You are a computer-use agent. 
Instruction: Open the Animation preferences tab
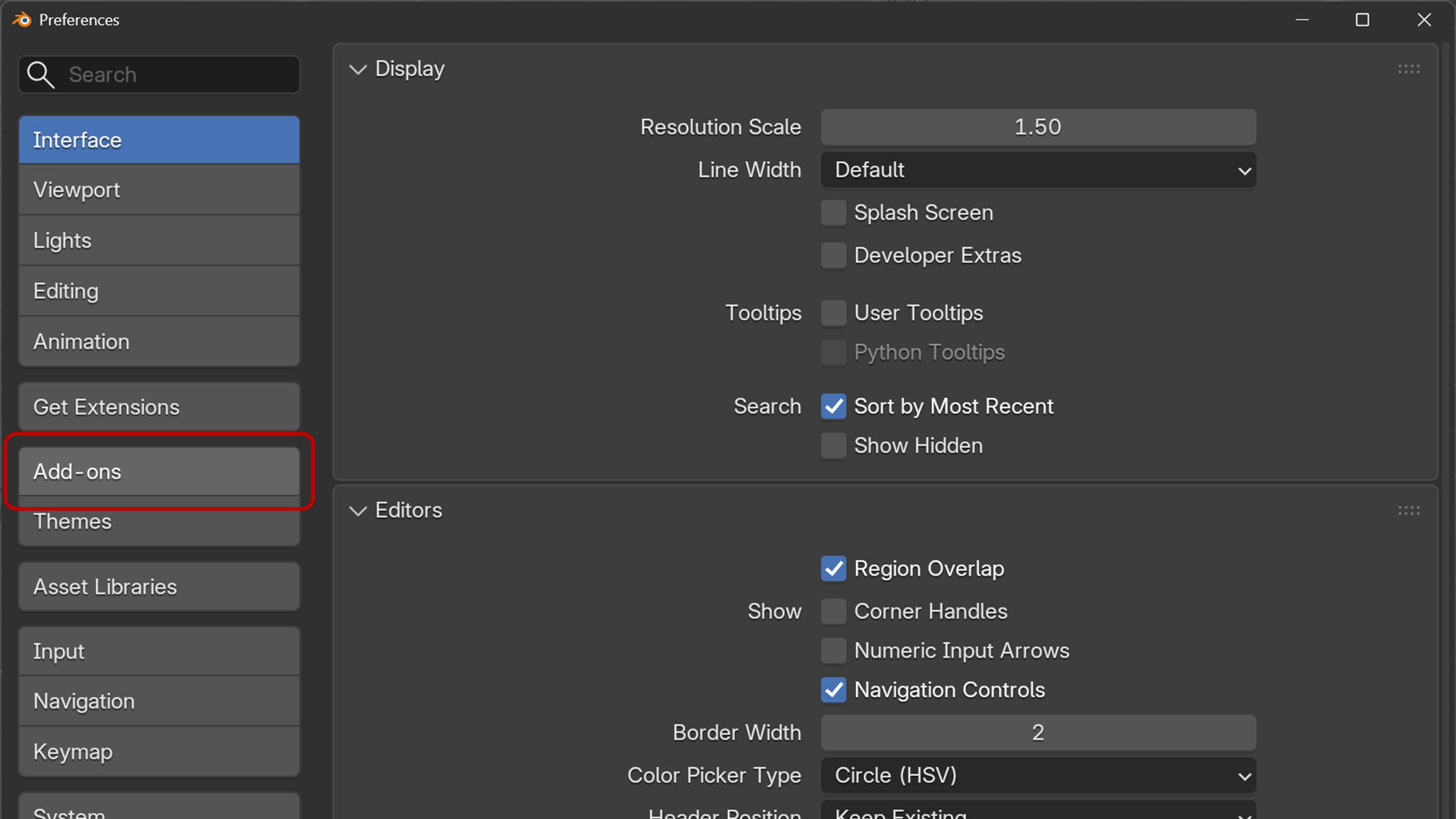159,341
